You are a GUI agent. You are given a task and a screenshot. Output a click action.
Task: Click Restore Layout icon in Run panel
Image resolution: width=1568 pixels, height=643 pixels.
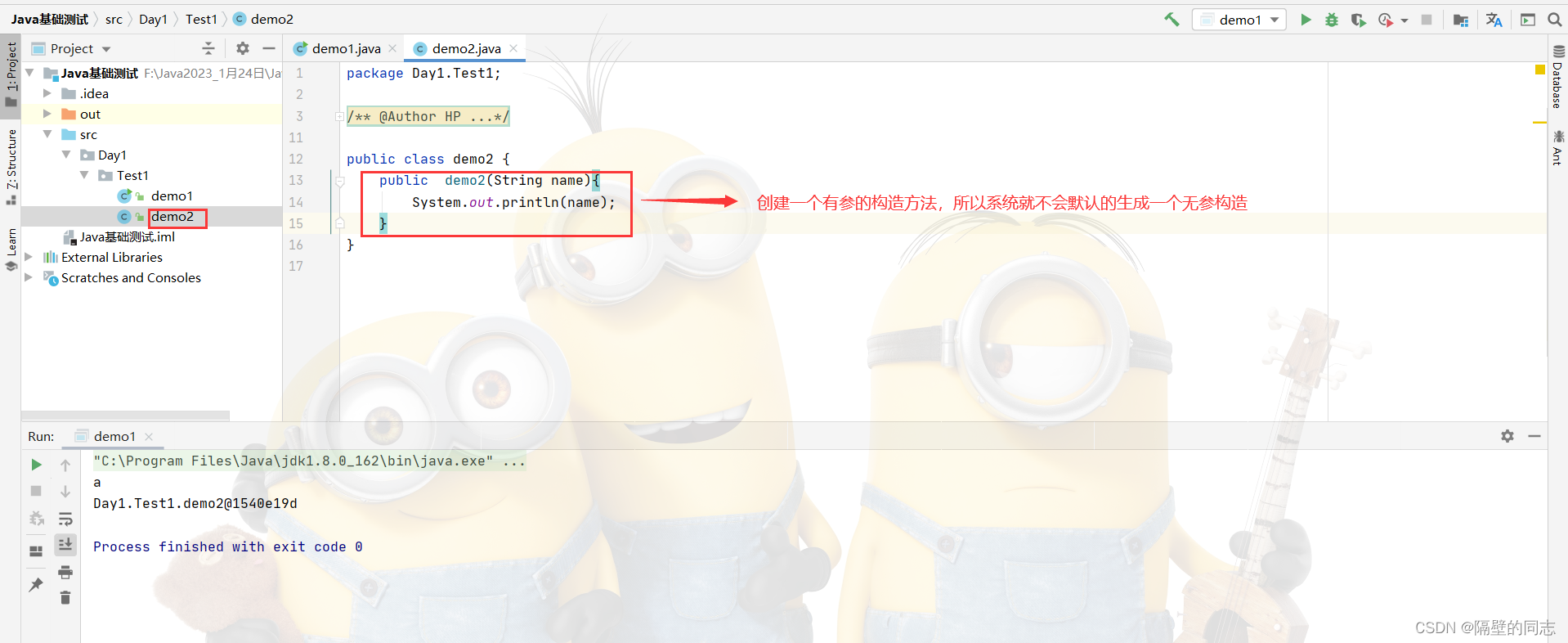pyautogui.click(x=36, y=551)
